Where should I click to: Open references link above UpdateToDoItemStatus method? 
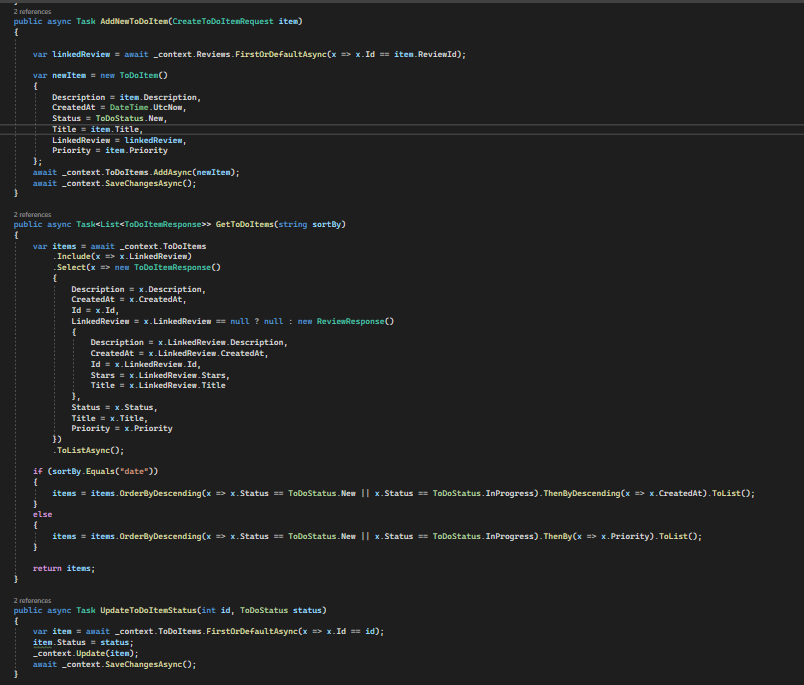click(x=32, y=600)
